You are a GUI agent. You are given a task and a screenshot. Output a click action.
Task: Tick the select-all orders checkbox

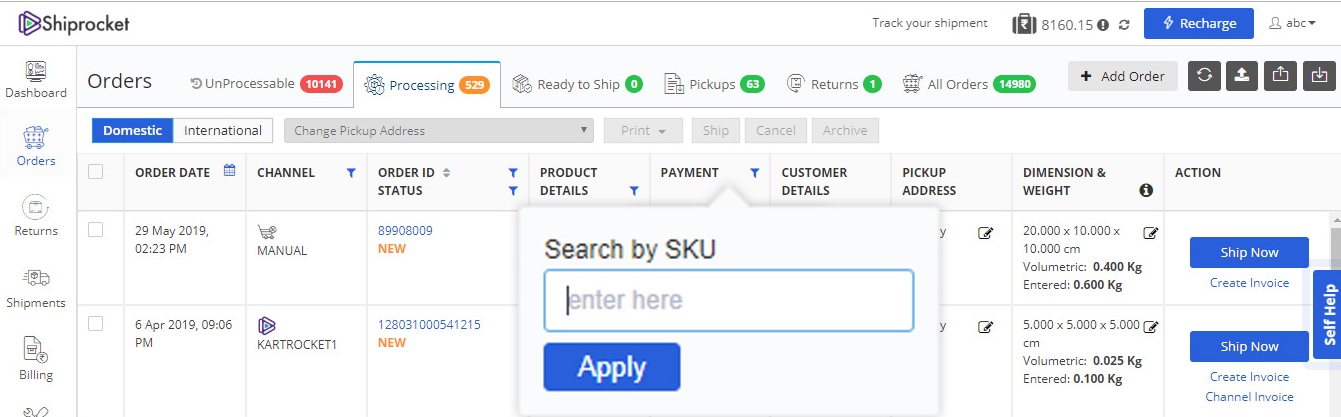[96, 172]
